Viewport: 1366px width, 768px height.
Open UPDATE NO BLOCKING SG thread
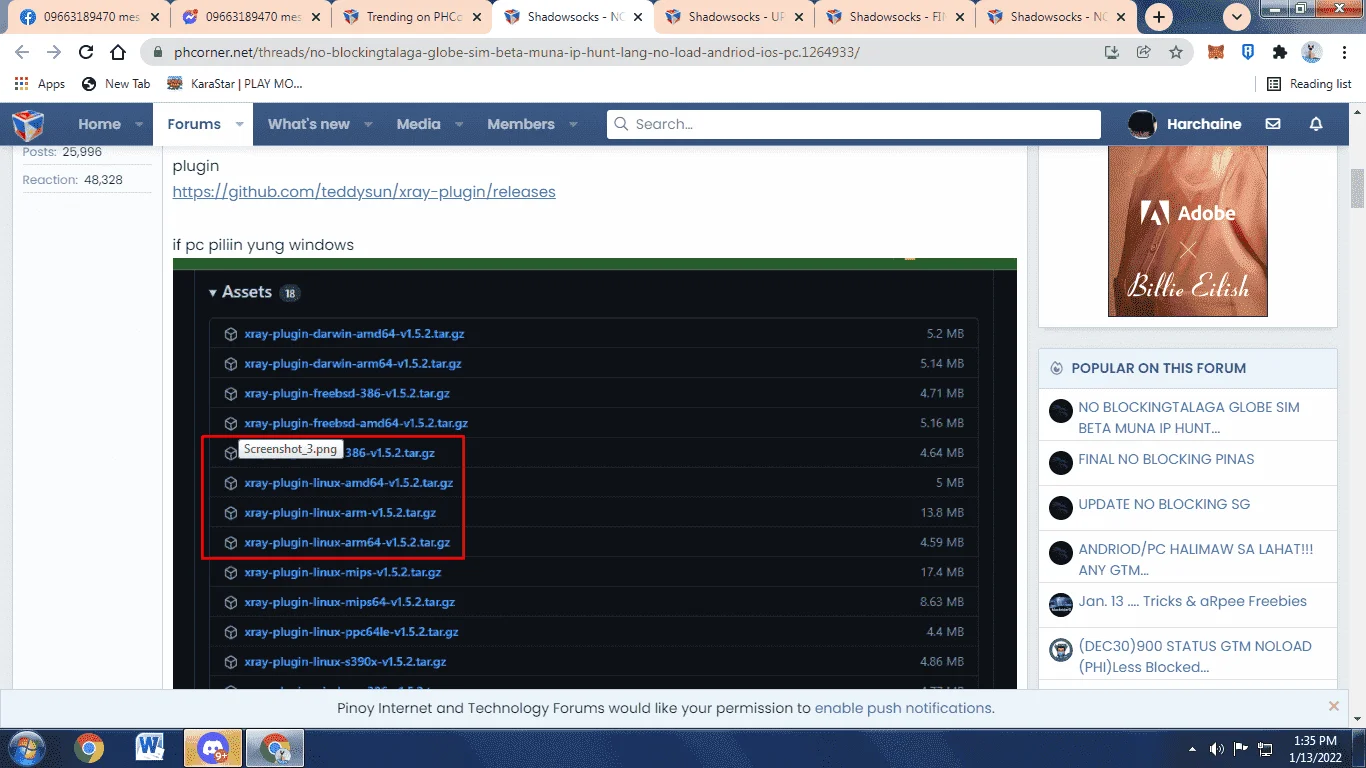point(1164,504)
